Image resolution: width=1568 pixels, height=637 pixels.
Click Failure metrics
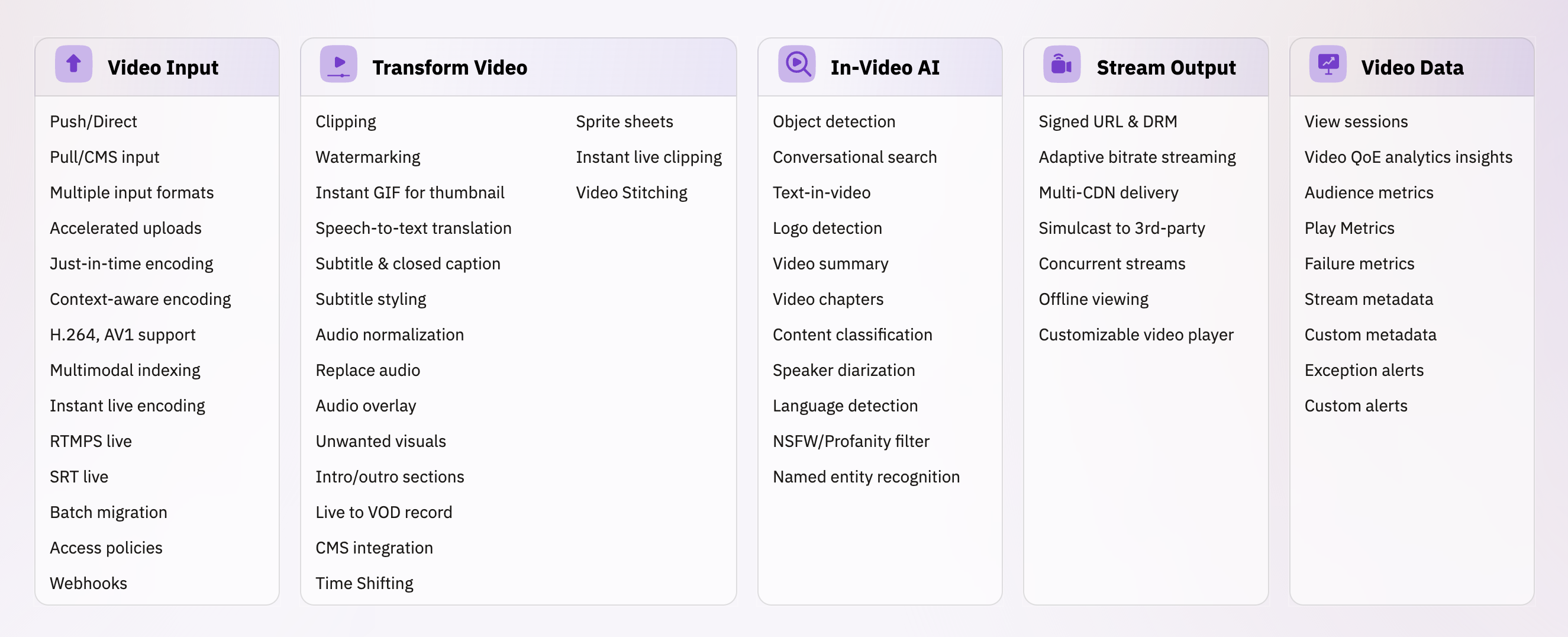tap(1359, 263)
